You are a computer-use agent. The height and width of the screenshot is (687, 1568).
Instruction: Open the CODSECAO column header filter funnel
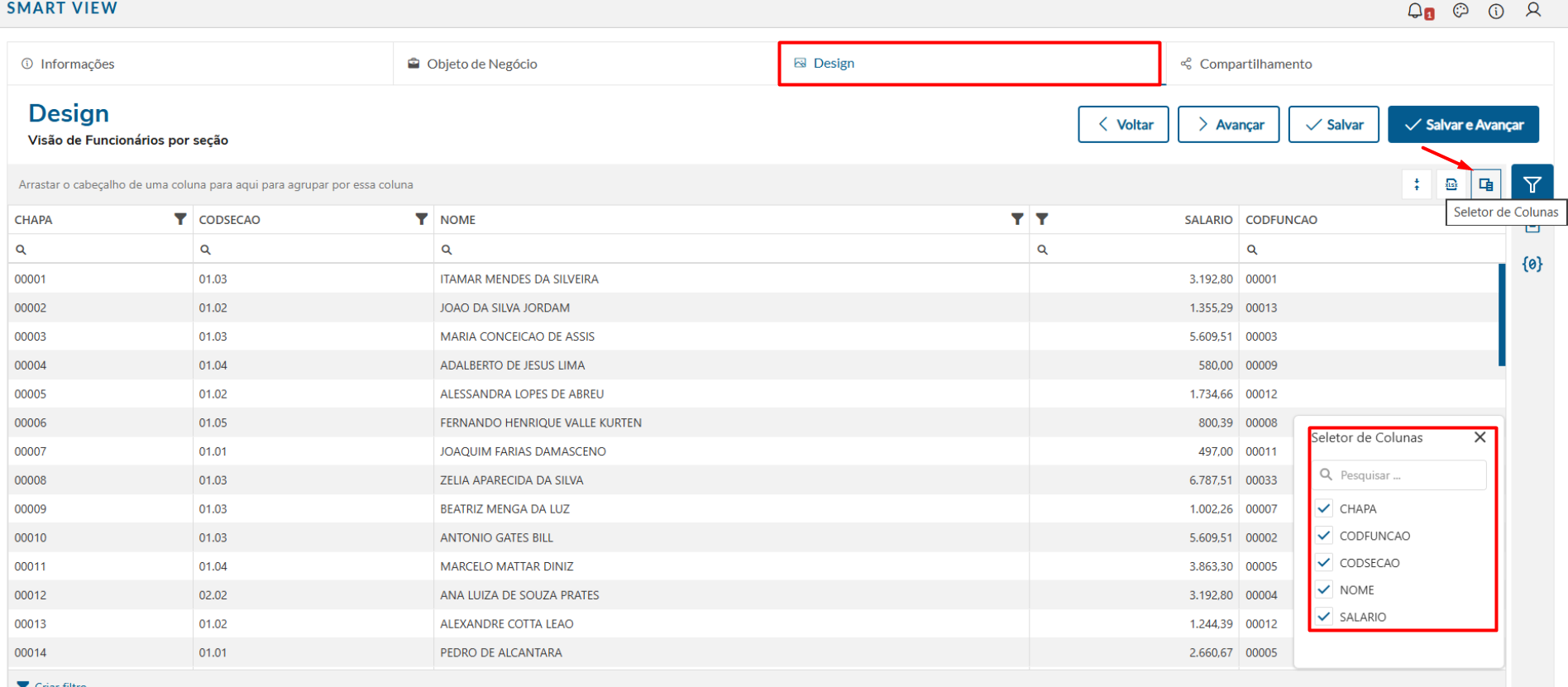422,219
